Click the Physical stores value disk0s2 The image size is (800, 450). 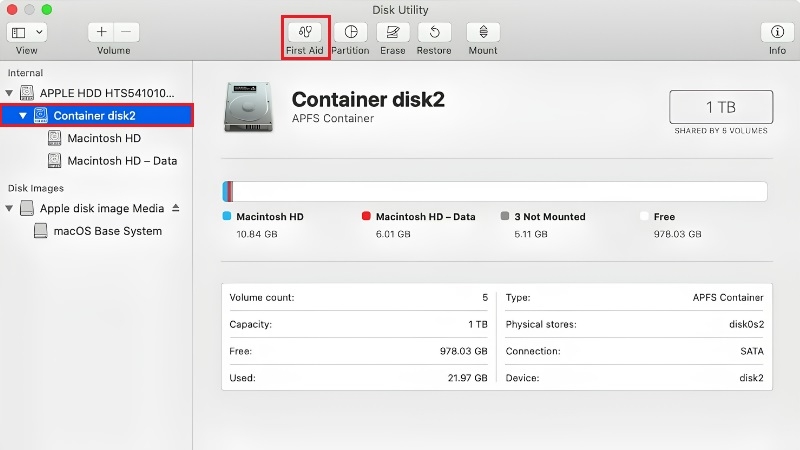[x=746, y=324]
